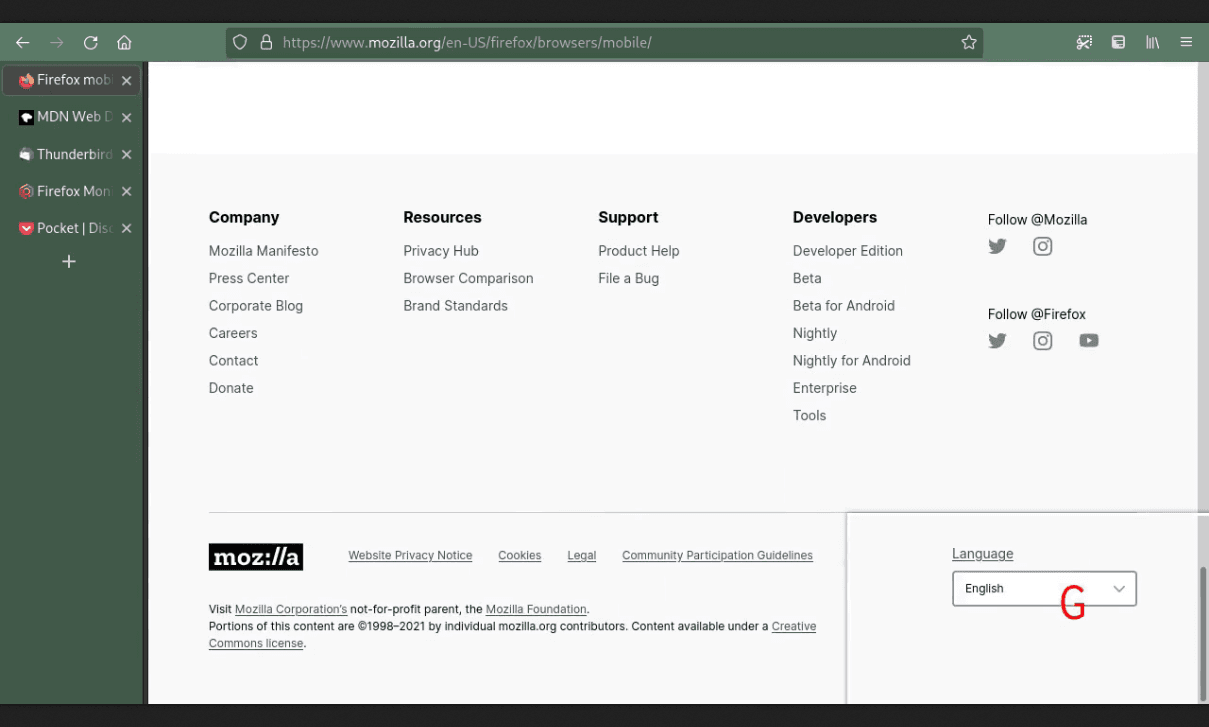Reload the current page
Image resolution: width=1209 pixels, height=727 pixels.
tap(90, 43)
